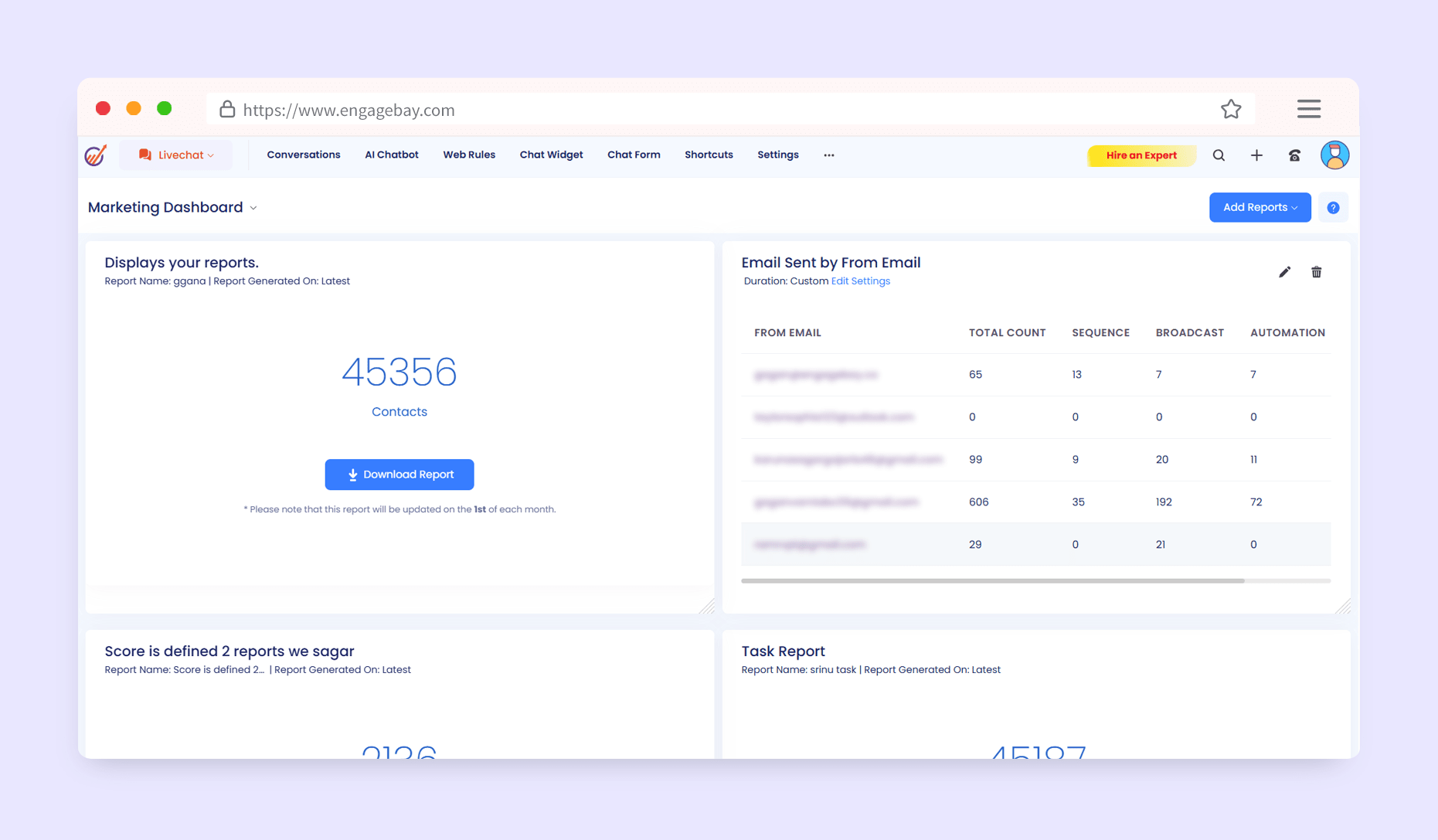This screenshot has width=1438, height=840.
Task: Open the user profile avatar
Action: (1334, 155)
